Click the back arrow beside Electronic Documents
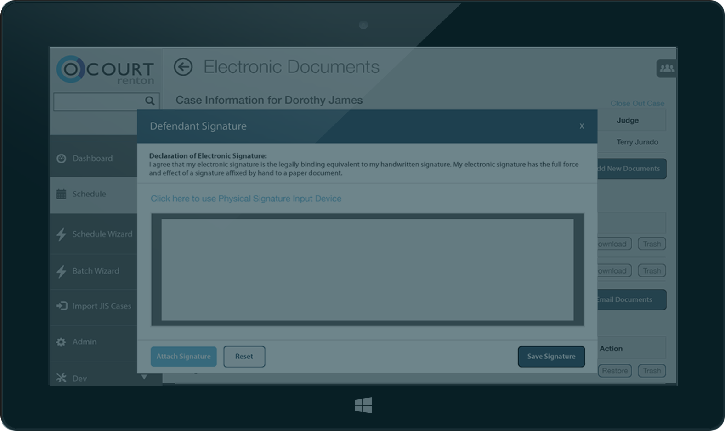 [x=183, y=67]
